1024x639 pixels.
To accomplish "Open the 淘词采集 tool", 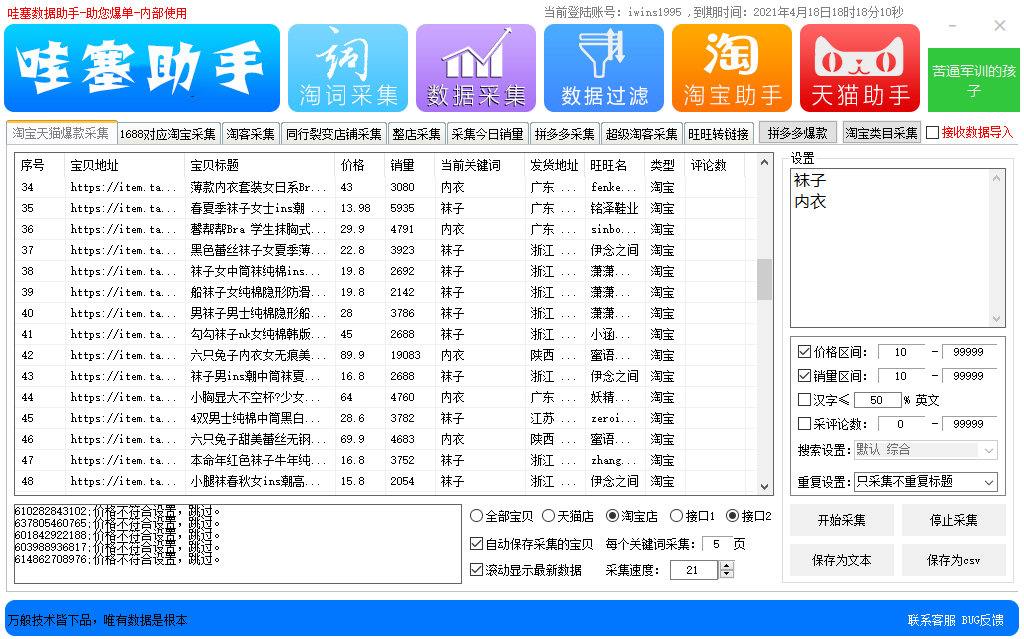I will pos(348,67).
